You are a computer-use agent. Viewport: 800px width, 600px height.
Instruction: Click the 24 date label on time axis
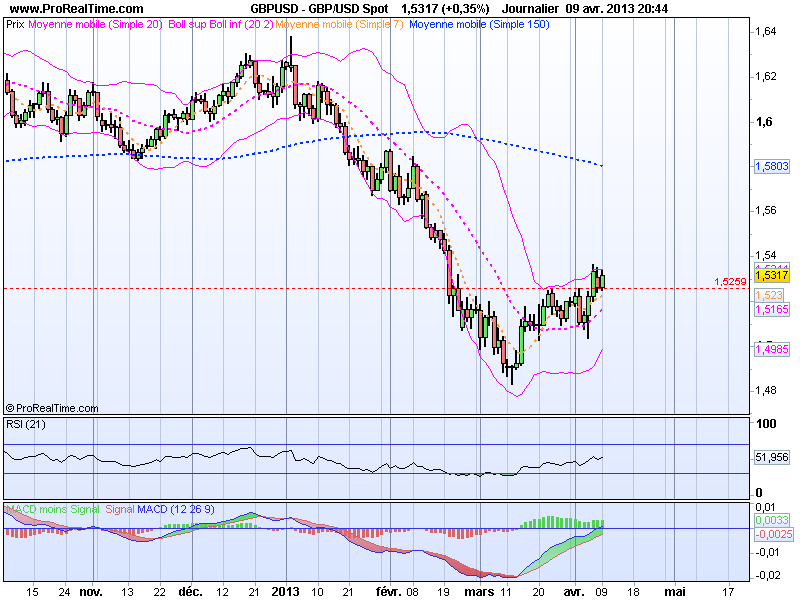(x=64, y=592)
